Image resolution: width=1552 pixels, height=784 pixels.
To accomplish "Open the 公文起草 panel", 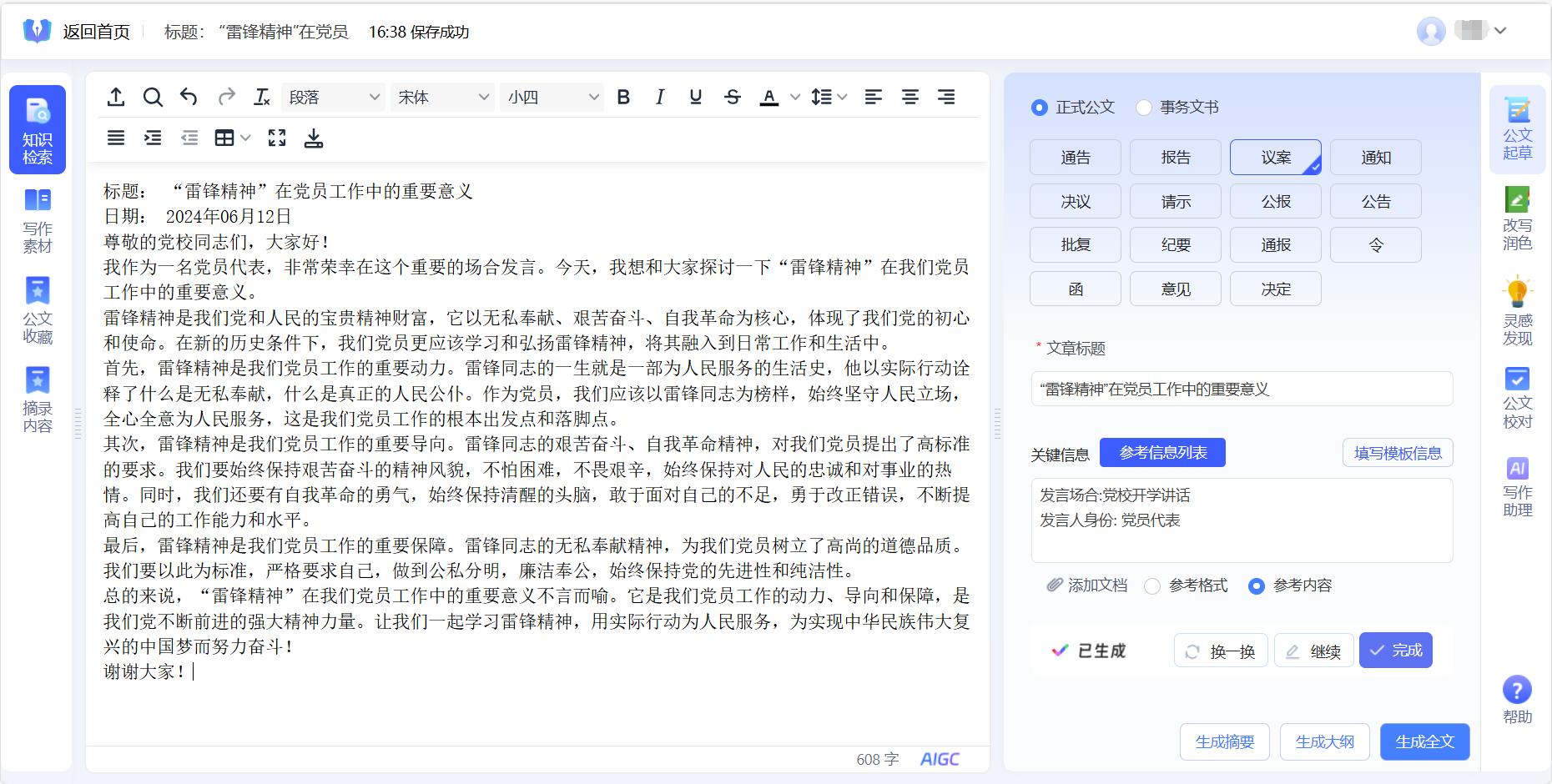I will coord(1518,129).
